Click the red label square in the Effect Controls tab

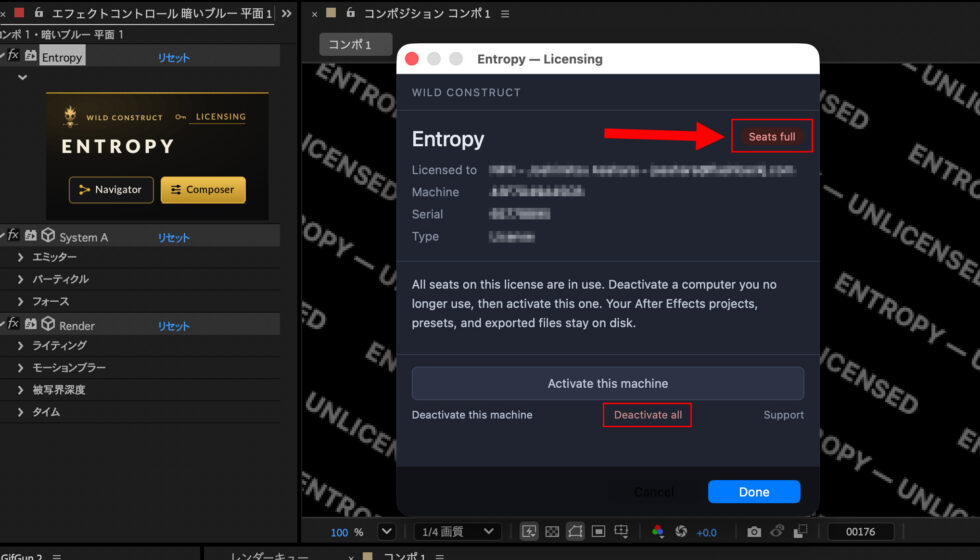pos(19,12)
